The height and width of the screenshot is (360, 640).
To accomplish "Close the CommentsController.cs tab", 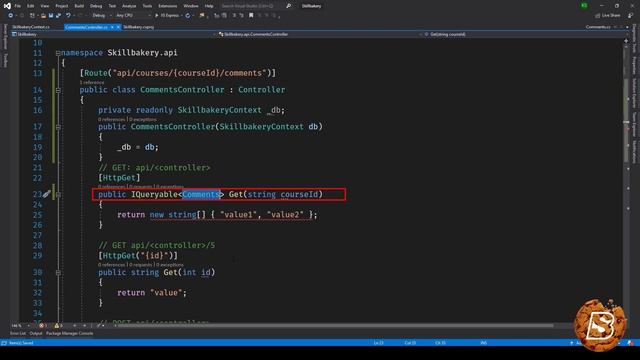I will pos(118,27).
